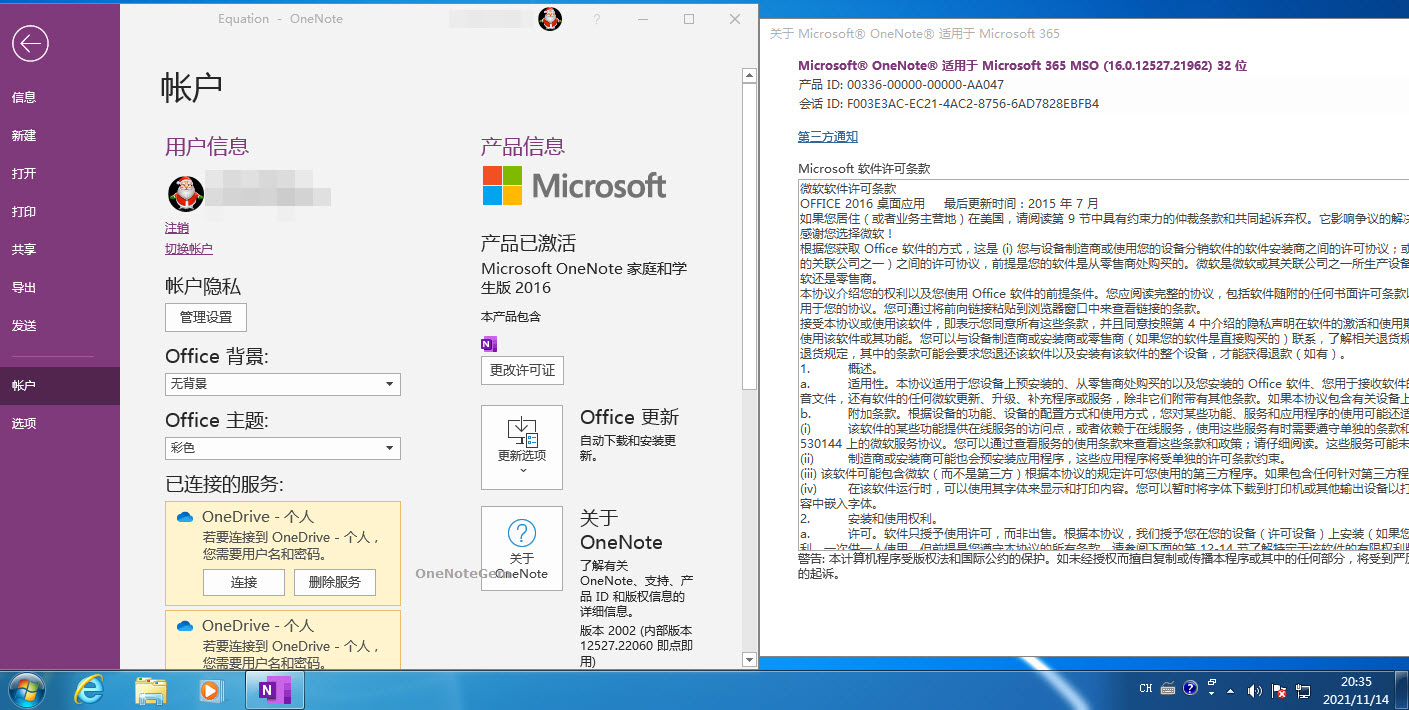Click the OneNote taskbar icon
Screen dimensions: 1409x710
(x=275, y=690)
